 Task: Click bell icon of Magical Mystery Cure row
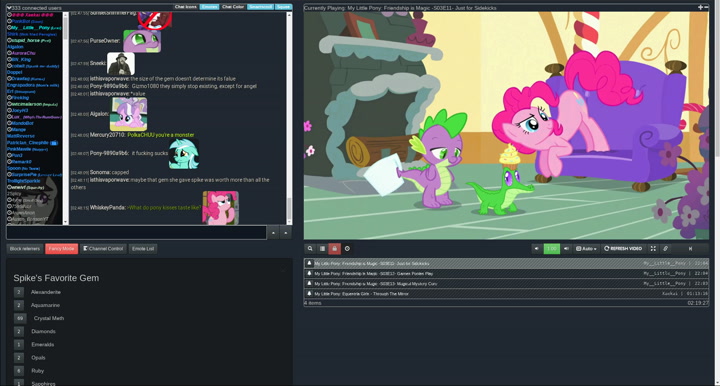(x=309, y=283)
